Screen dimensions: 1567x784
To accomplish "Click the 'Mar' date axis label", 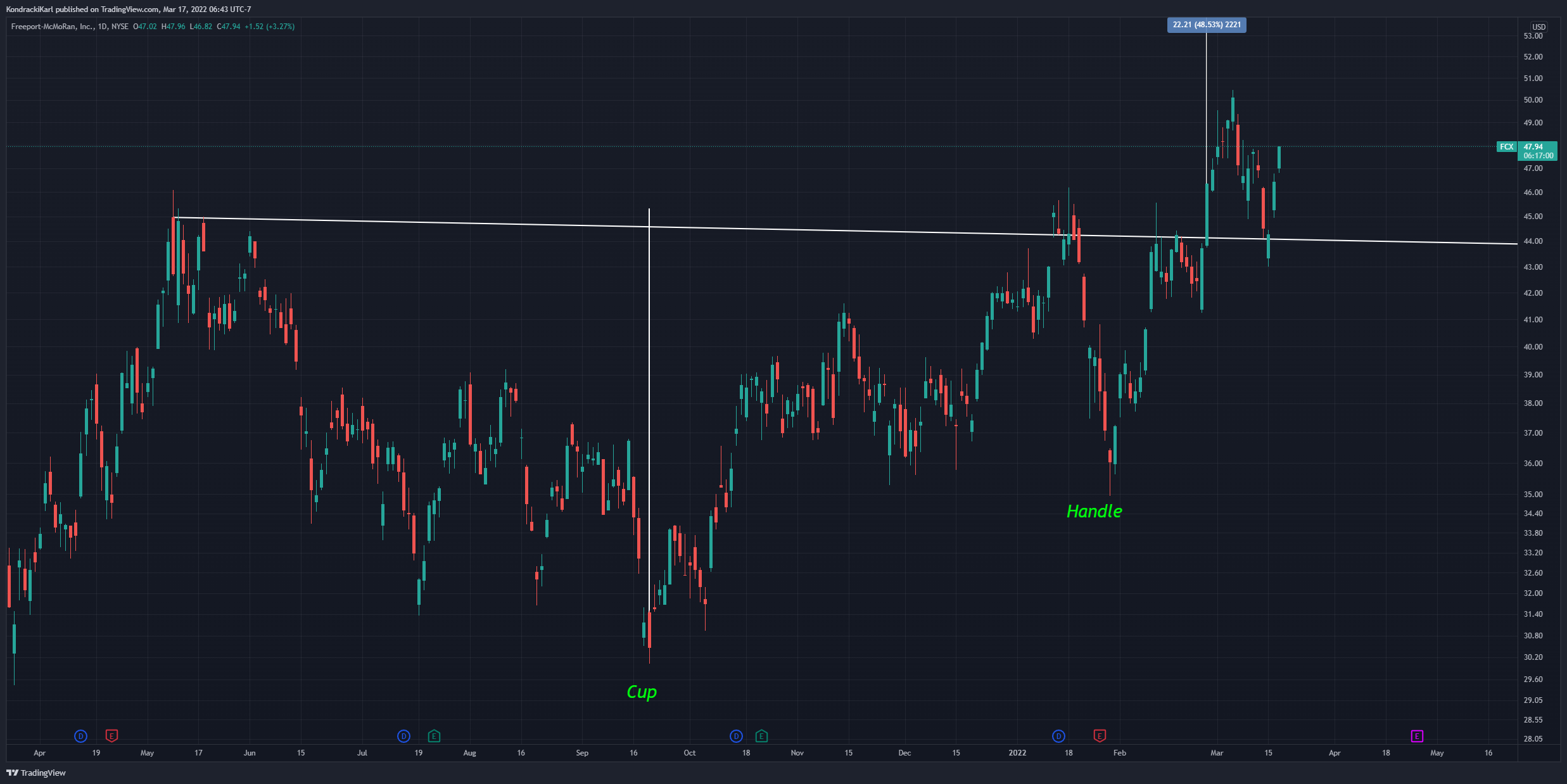I will [1217, 753].
